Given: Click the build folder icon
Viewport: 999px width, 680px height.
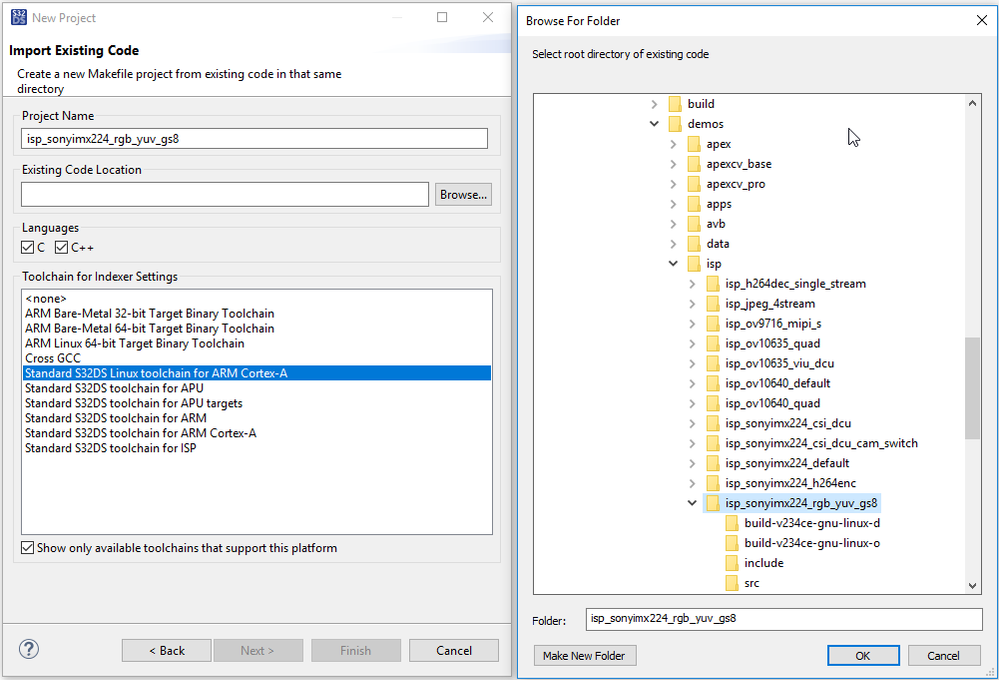Looking at the screenshot, I should click(x=675, y=104).
